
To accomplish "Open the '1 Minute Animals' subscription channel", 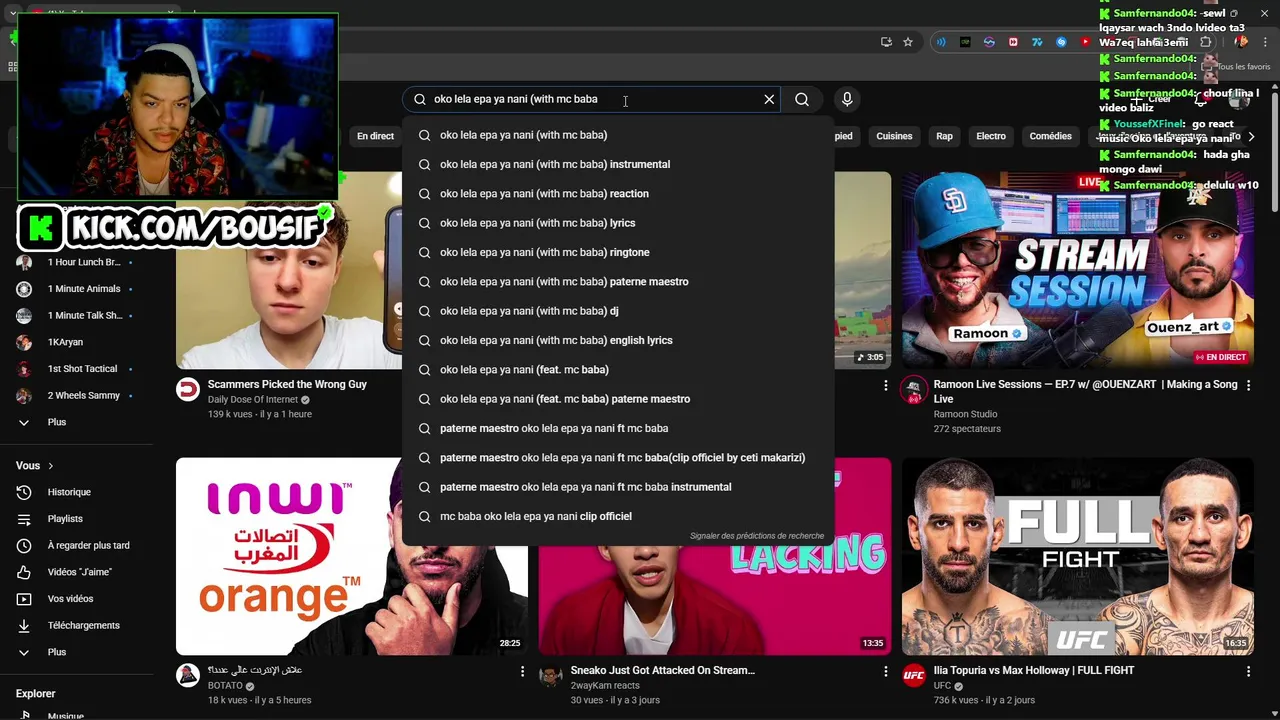I will pyautogui.click(x=76, y=289).
